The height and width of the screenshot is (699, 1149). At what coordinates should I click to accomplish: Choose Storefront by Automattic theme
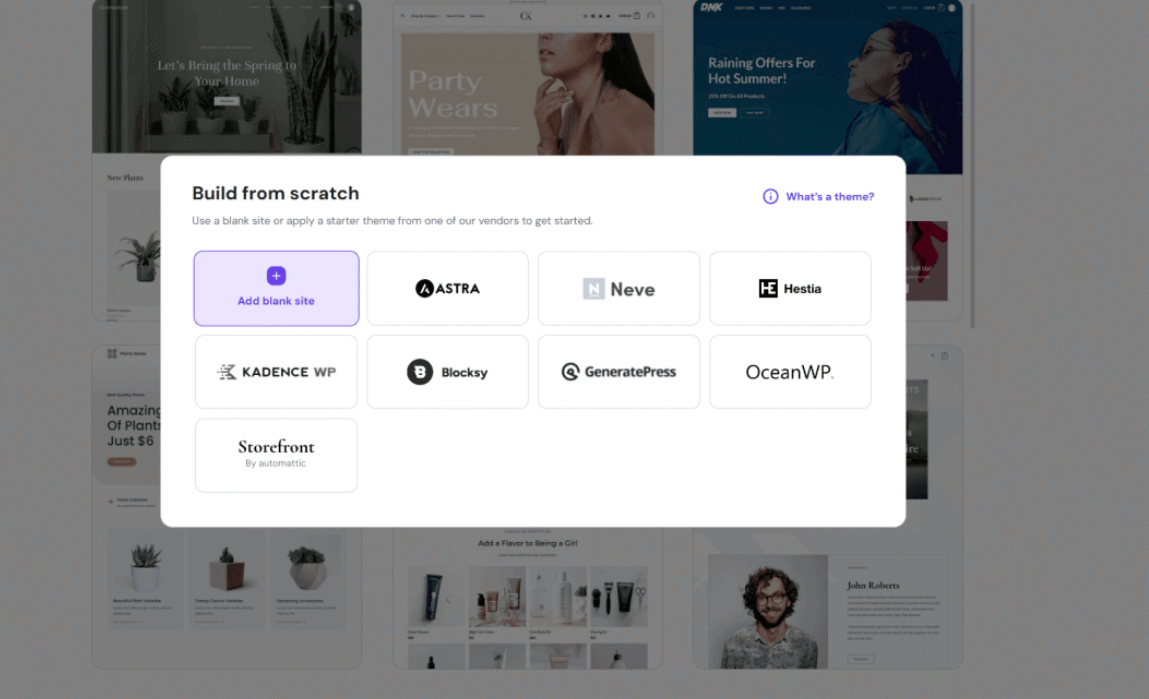tap(276, 455)
